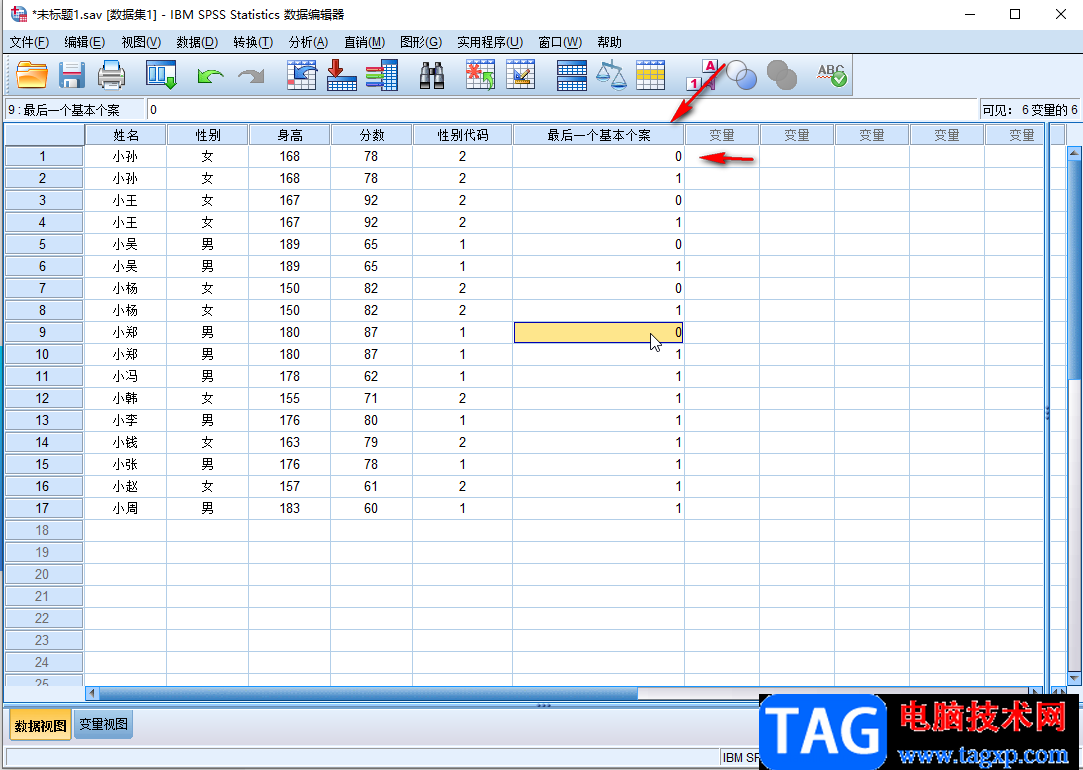Click the horizontal scrollbar thumb

click(x=368, y=693)
